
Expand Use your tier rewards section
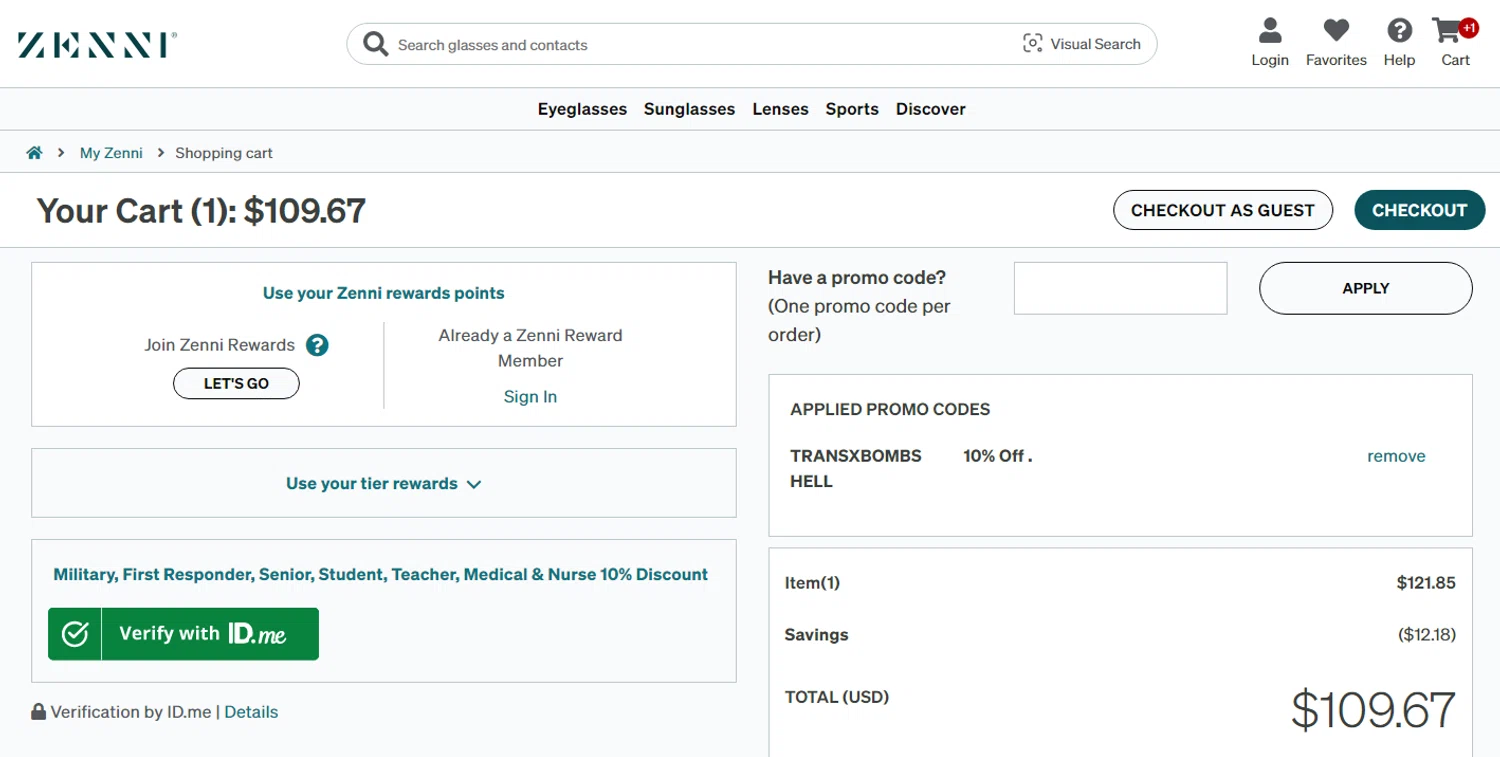tap(384, 484)
